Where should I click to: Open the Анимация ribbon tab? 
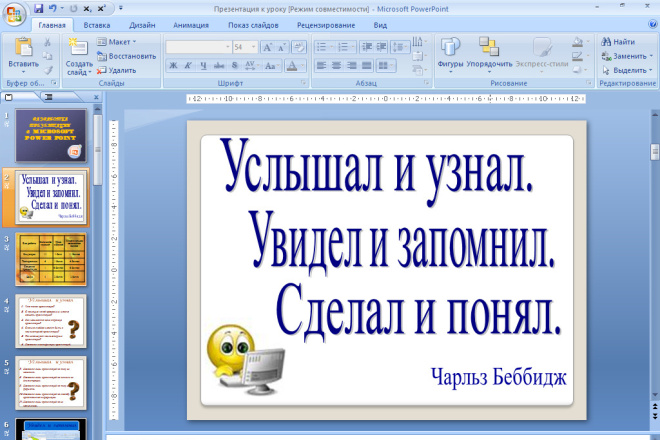tap(191, 25)
